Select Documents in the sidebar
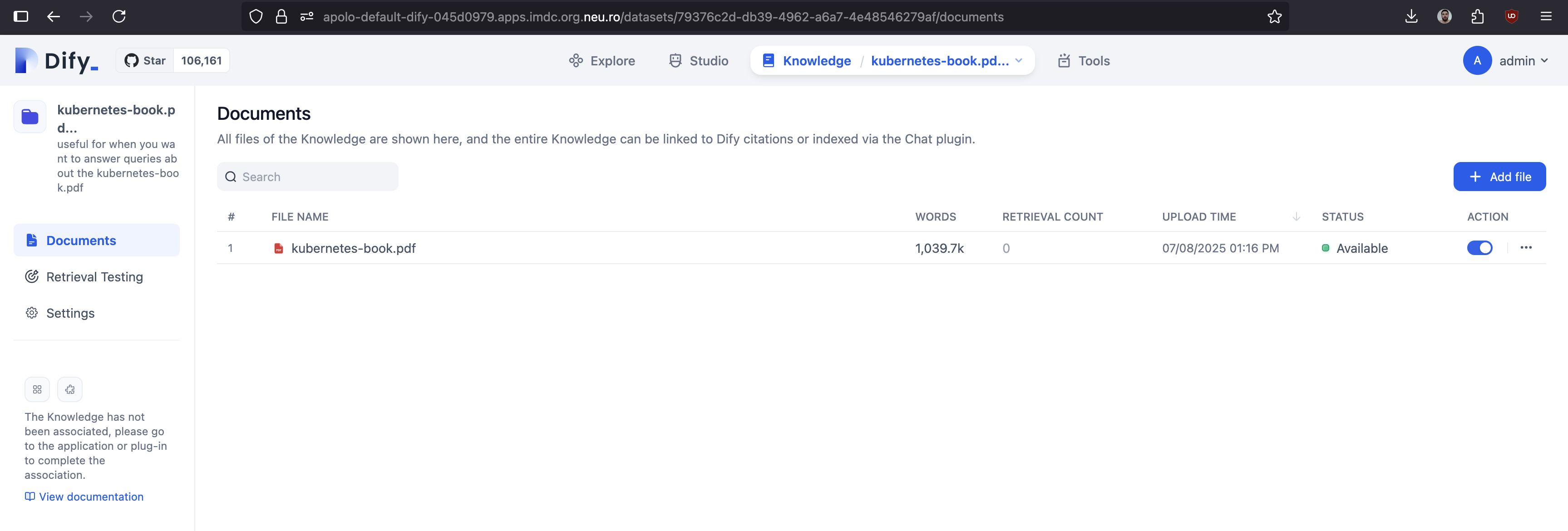 coord(81,240)
